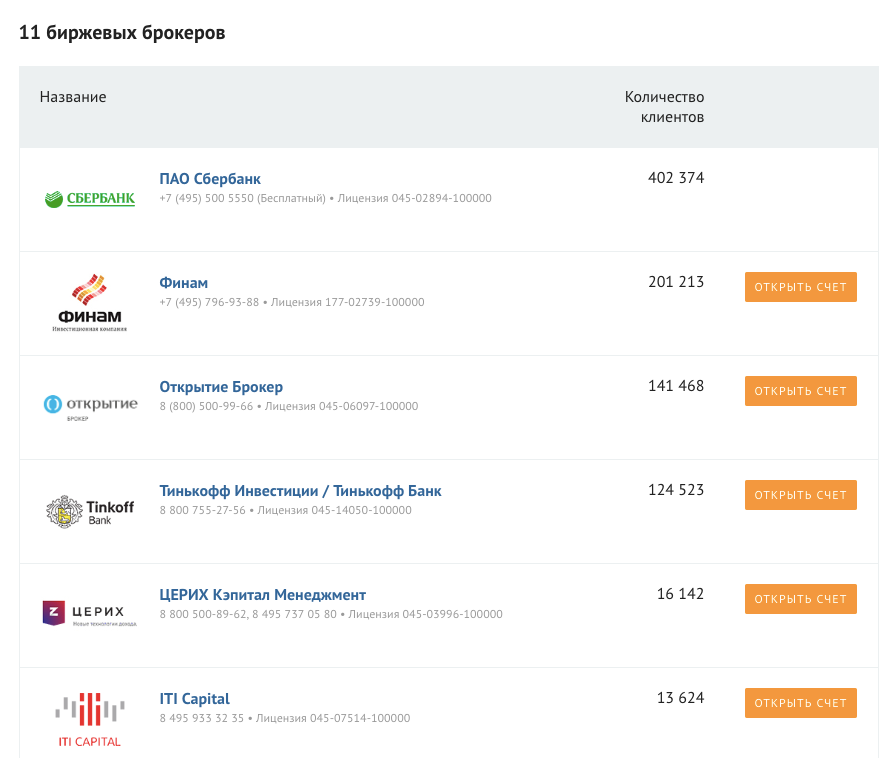Click Tinkoff phone and license 045-14050-100000 line
880x758 pixels.
tap(286, 510)
